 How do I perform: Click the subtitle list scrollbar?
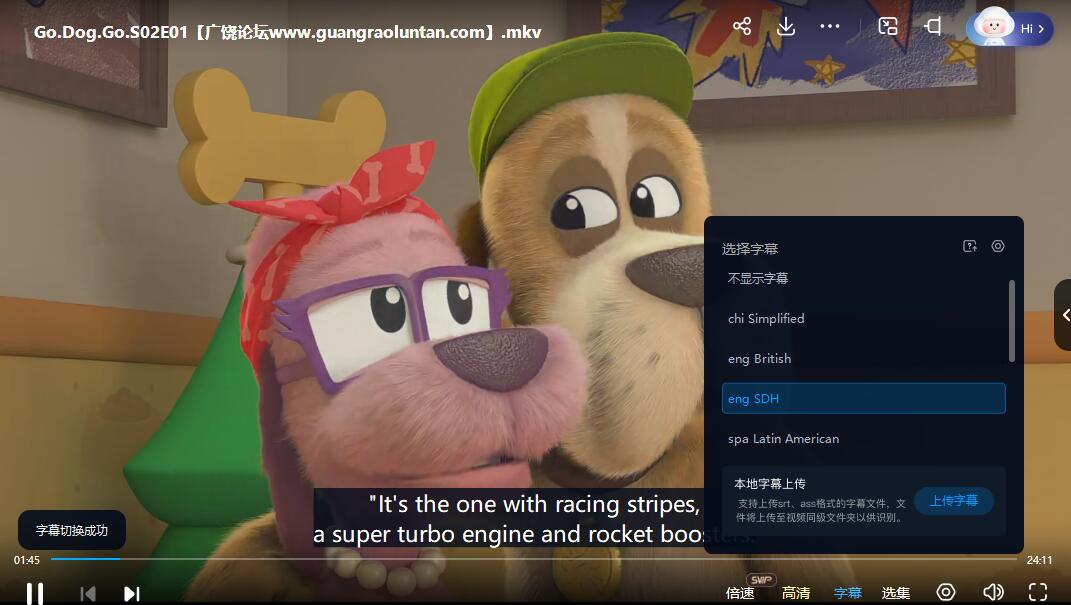(1012, 320)
